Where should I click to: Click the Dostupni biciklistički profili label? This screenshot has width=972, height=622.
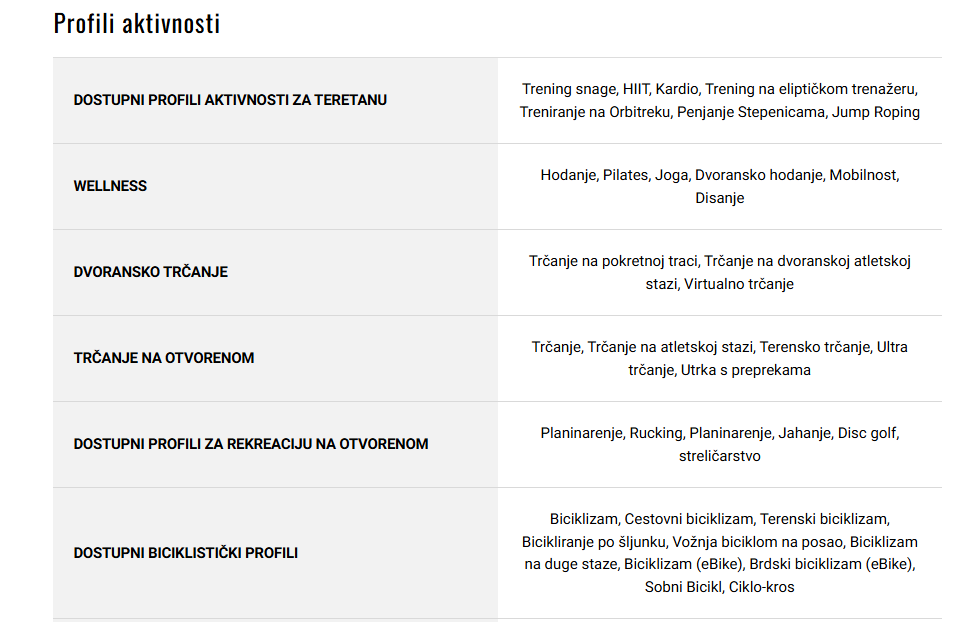tap(186, 553)
